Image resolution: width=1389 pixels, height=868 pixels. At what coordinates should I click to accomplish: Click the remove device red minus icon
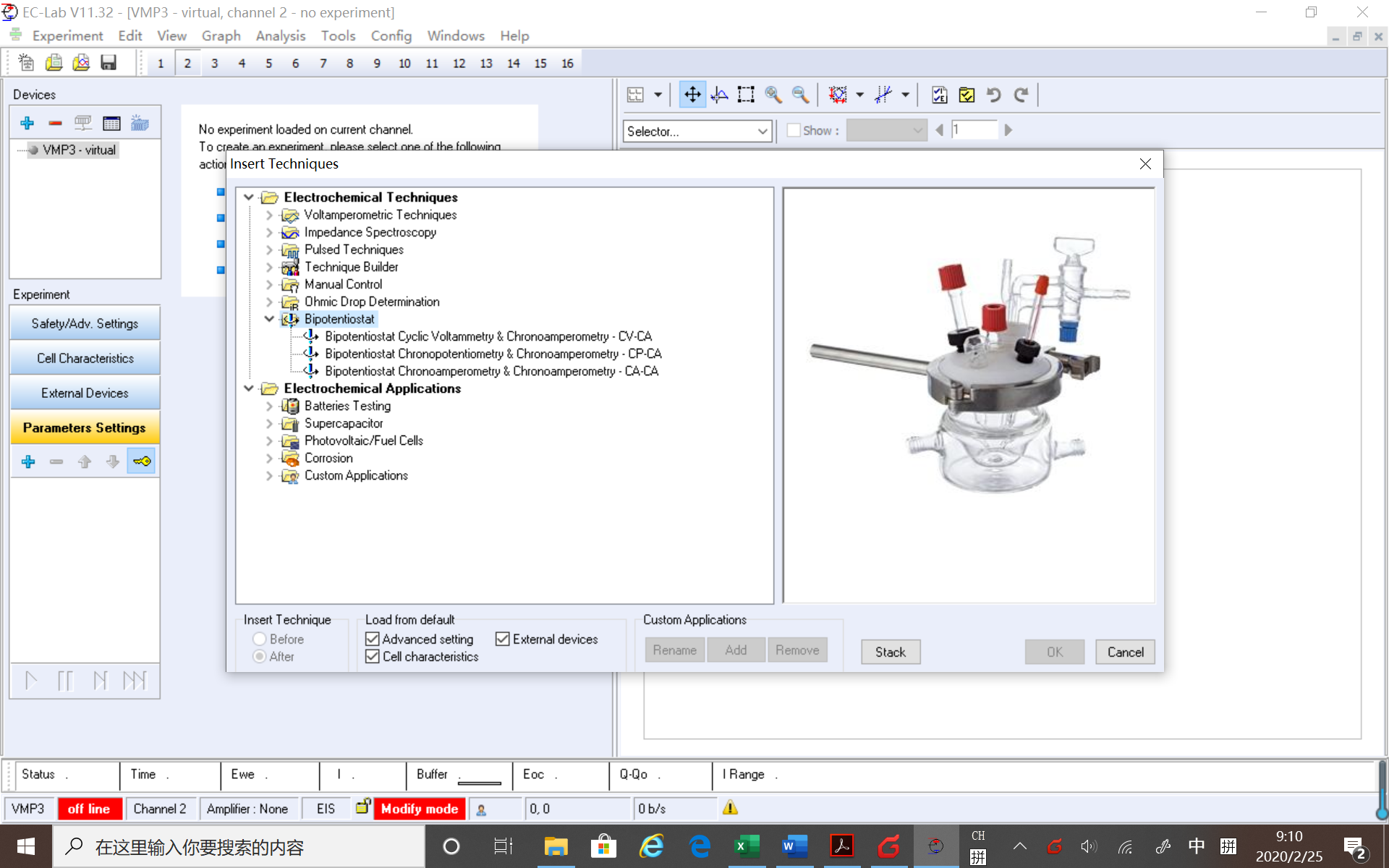55,123
